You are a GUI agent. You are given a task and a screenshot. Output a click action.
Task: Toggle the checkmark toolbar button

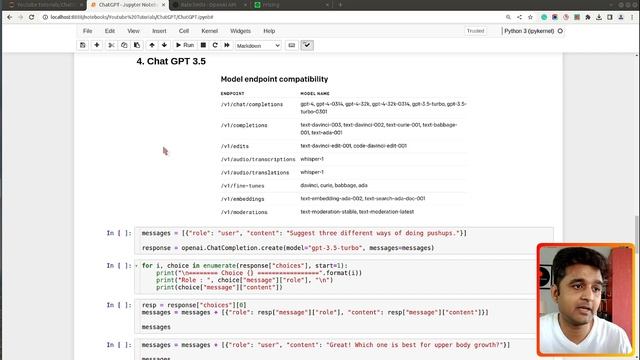(307, 45)
